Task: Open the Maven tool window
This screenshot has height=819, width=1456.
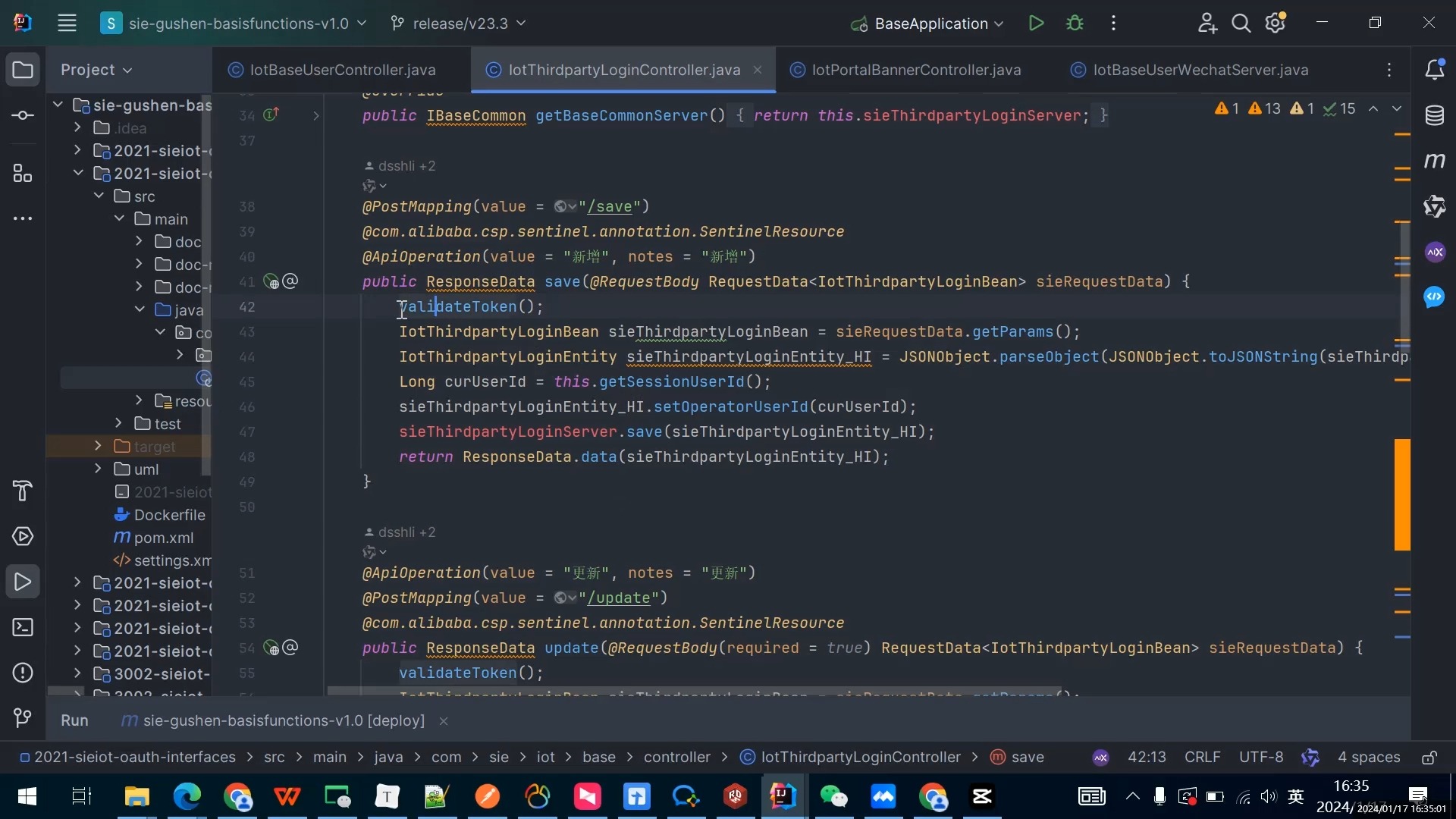Action: [x=1434, y=161]
